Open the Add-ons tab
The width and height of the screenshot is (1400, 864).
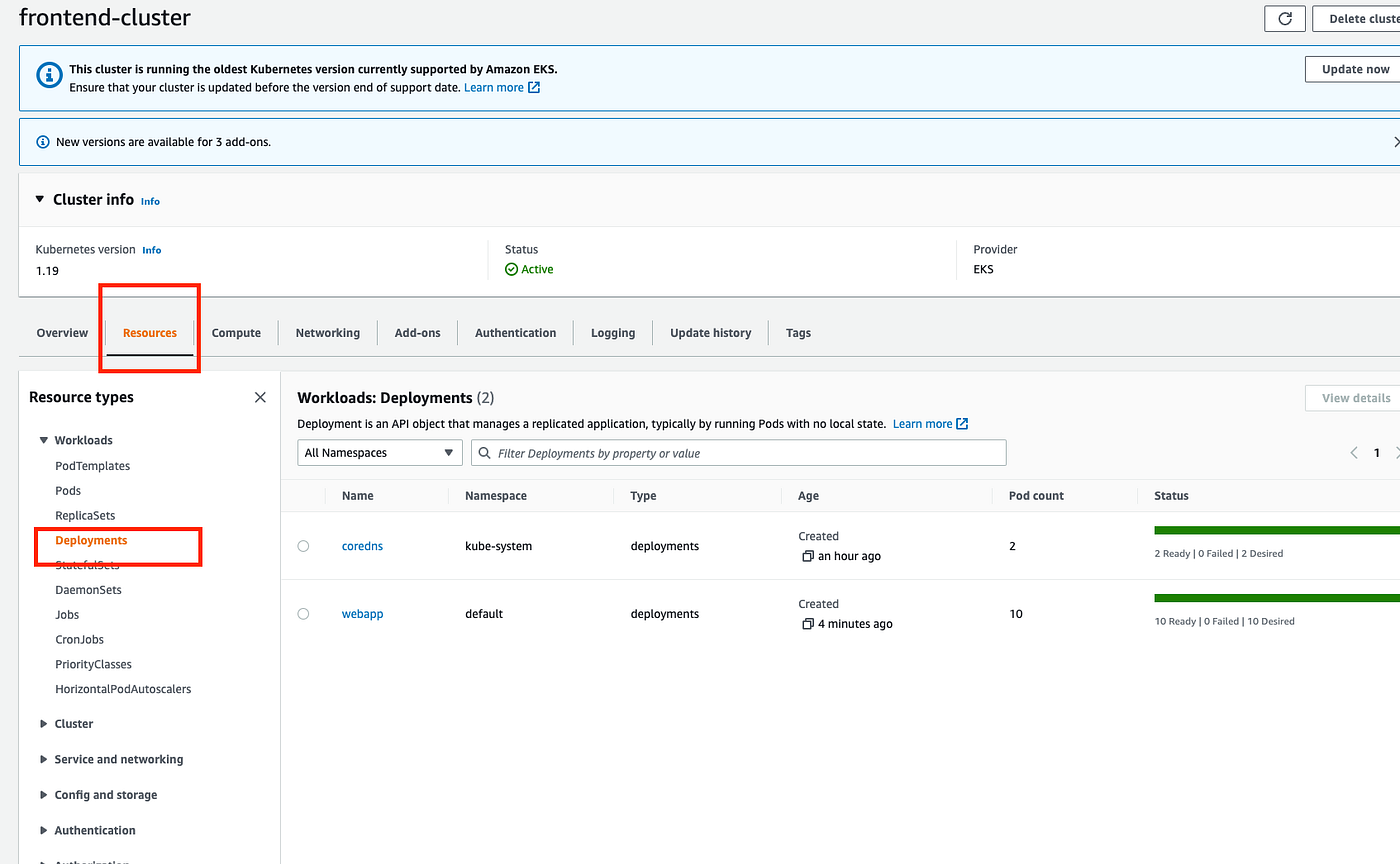pyautogui.click(x=417, y=332)
